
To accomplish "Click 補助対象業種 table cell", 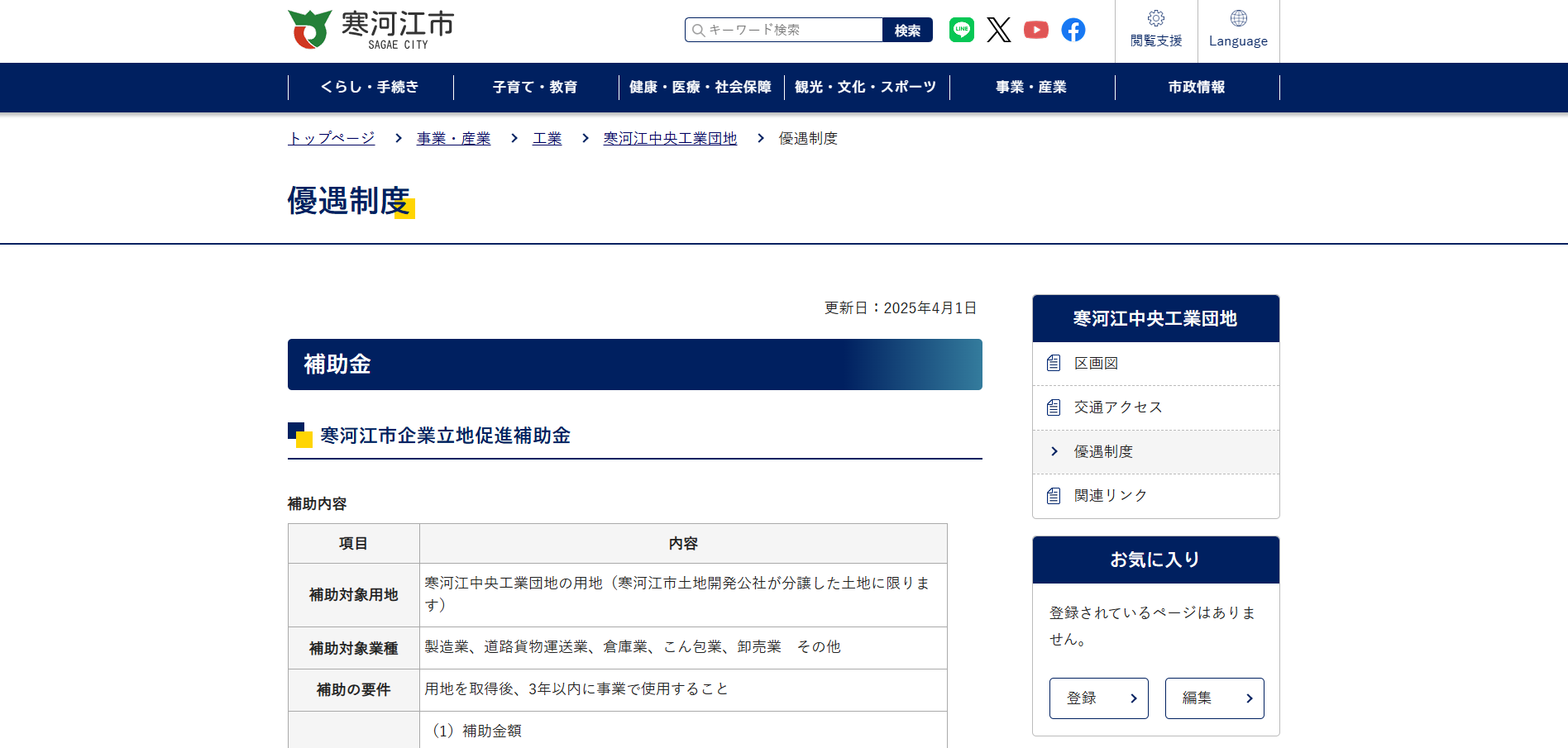I will click(354, 649).
